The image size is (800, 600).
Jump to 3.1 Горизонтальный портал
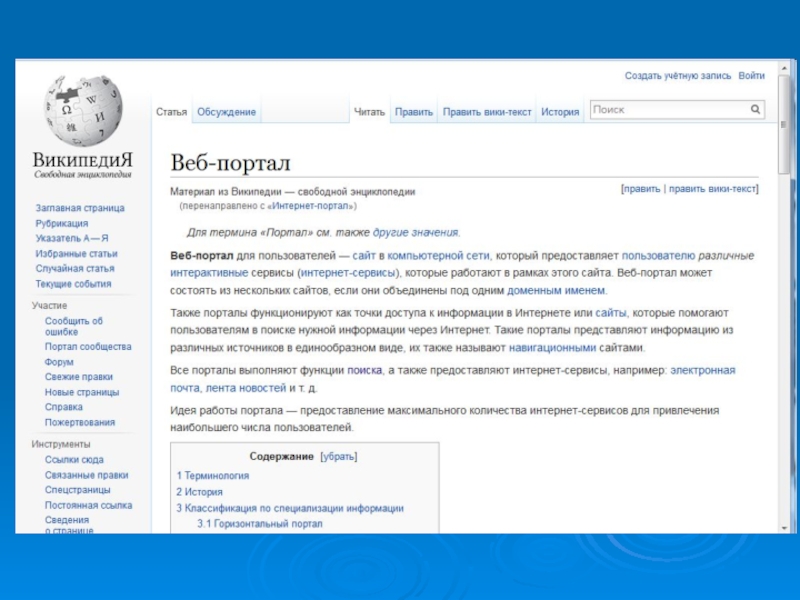pos(260,523)
